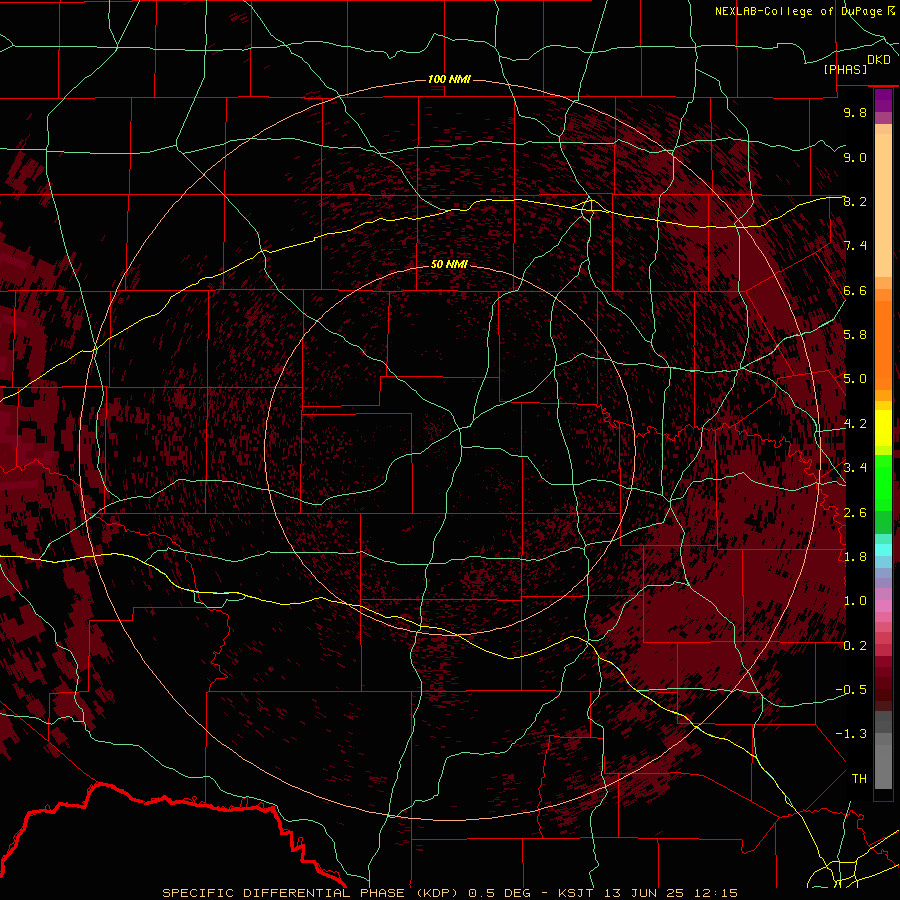The width and height of the screenshot is (900, 900).
Task: Click the -1.3 scale value
Action: click(x=851, y=734)
